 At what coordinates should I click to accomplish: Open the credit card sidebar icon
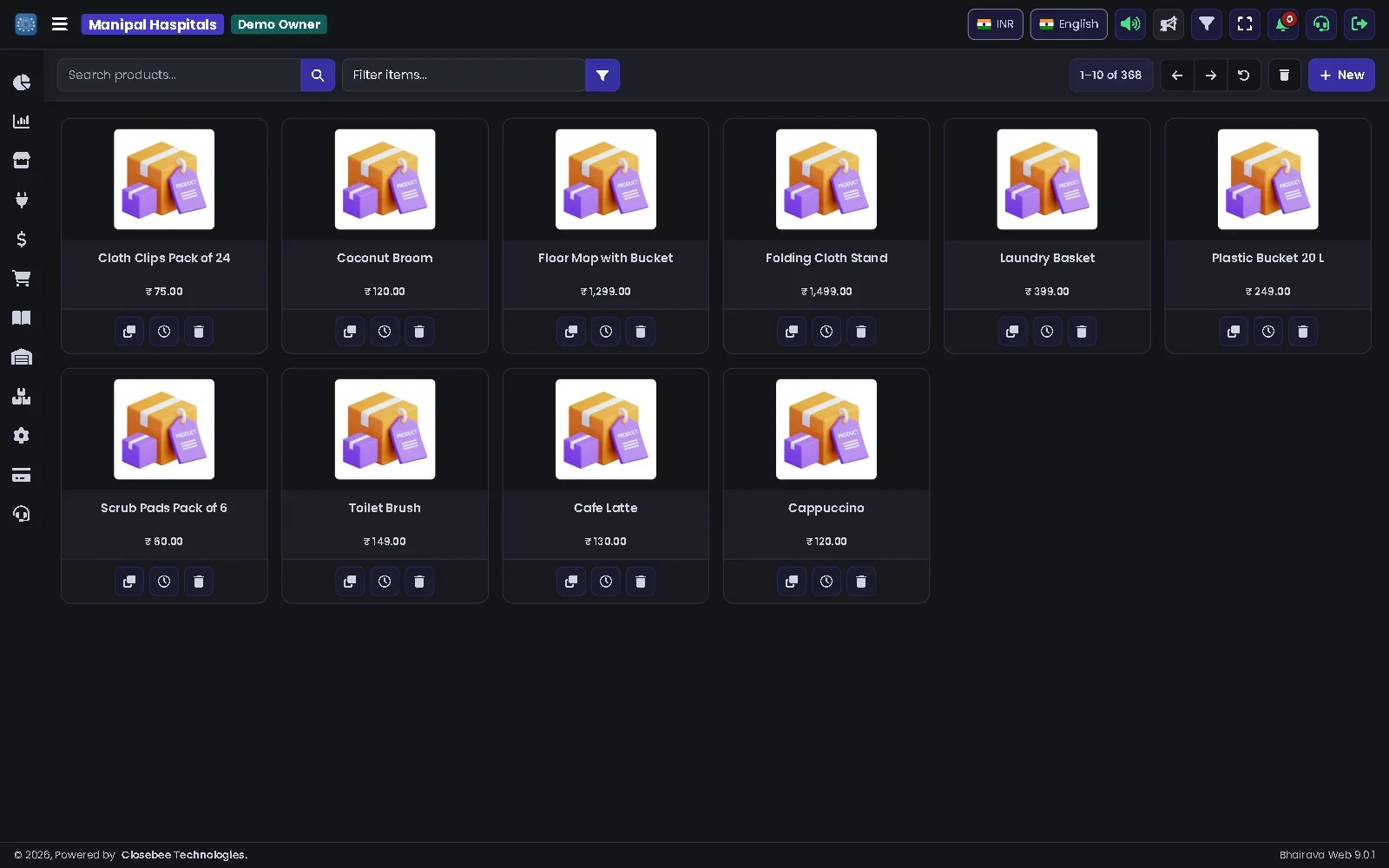click(x=22, y=475)
